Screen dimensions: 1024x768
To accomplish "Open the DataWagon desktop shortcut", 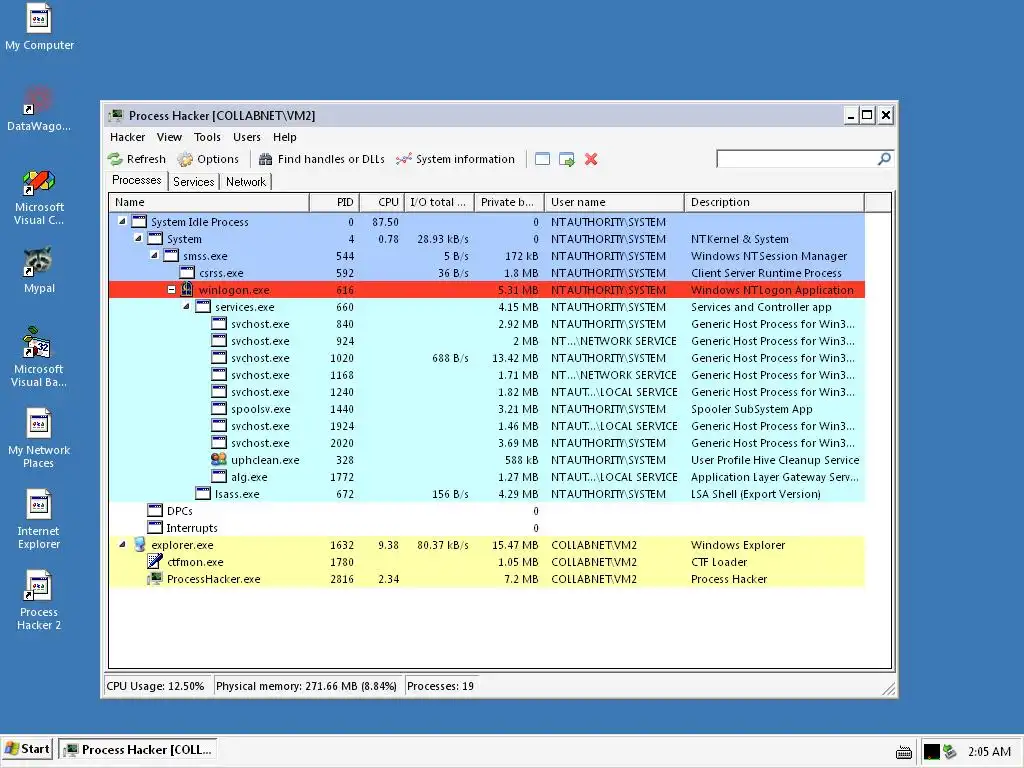I will (x=39, y=108).
